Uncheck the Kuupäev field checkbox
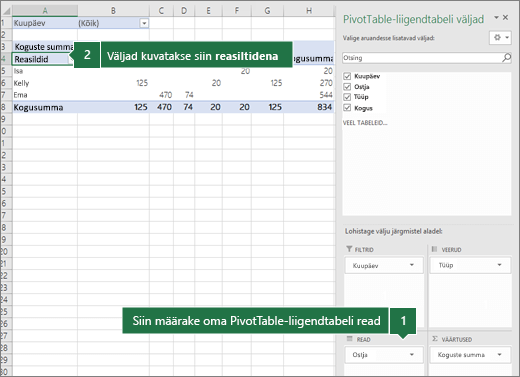Image resolution: width=520 pixels, height=377 pixels. point(347,76)
